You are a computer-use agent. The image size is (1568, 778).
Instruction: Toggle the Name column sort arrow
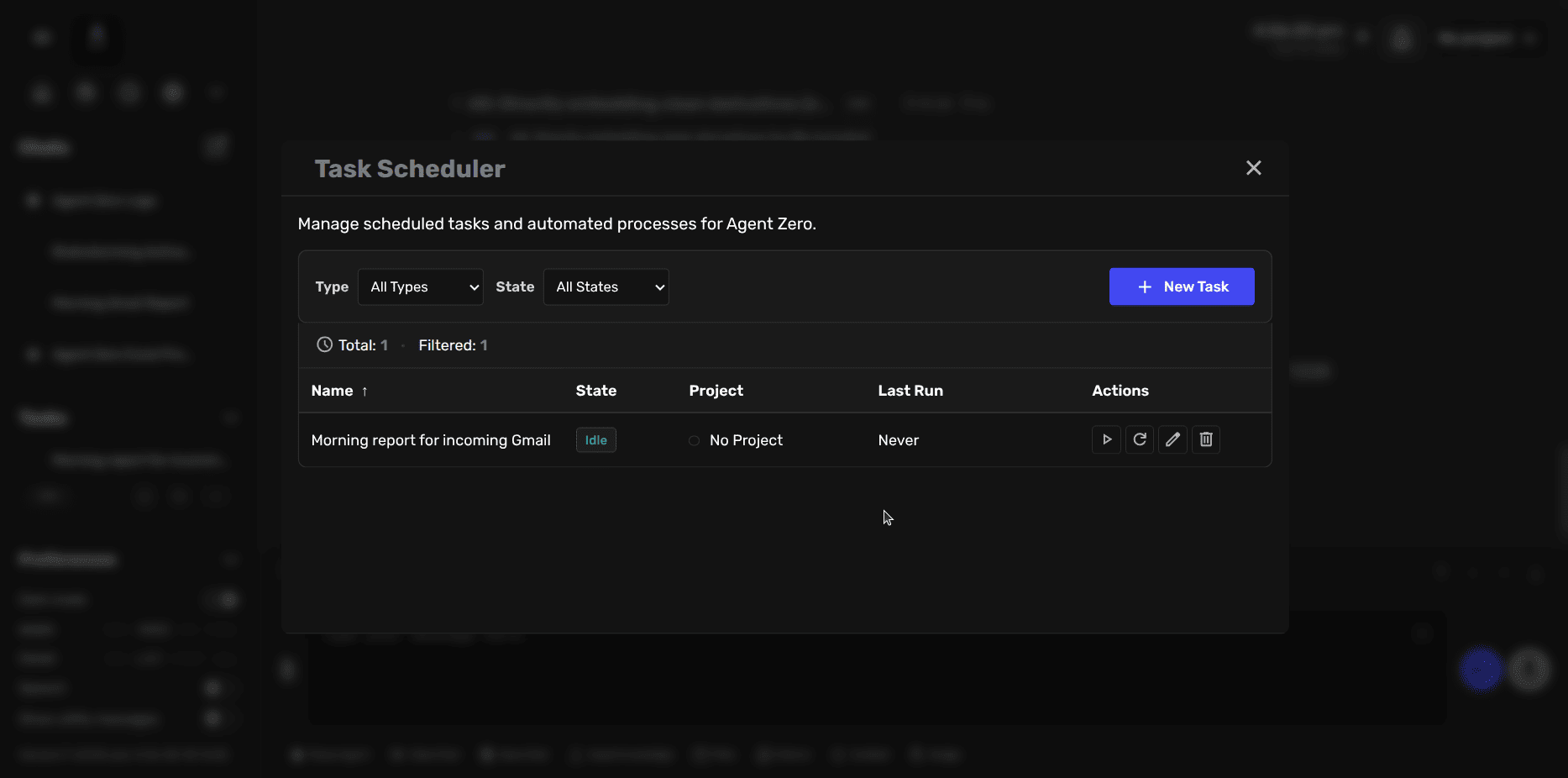point(364,391)
